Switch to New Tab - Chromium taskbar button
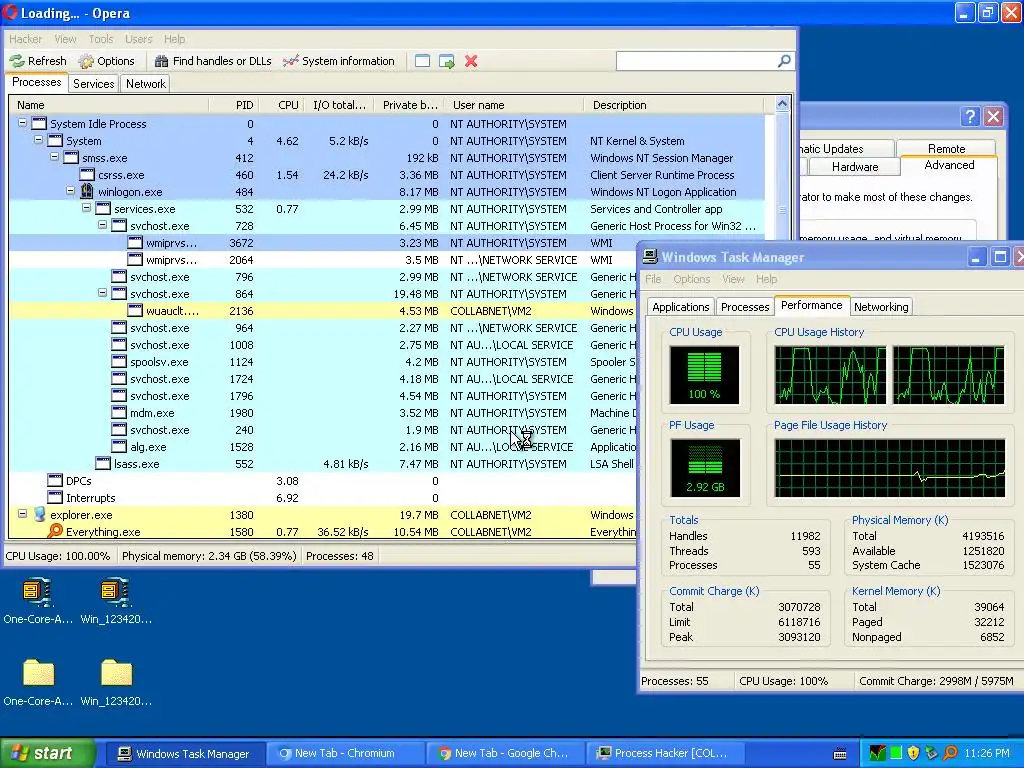Image resolution: width=1024 pixels, height=768 pixels. click(345, 754)
